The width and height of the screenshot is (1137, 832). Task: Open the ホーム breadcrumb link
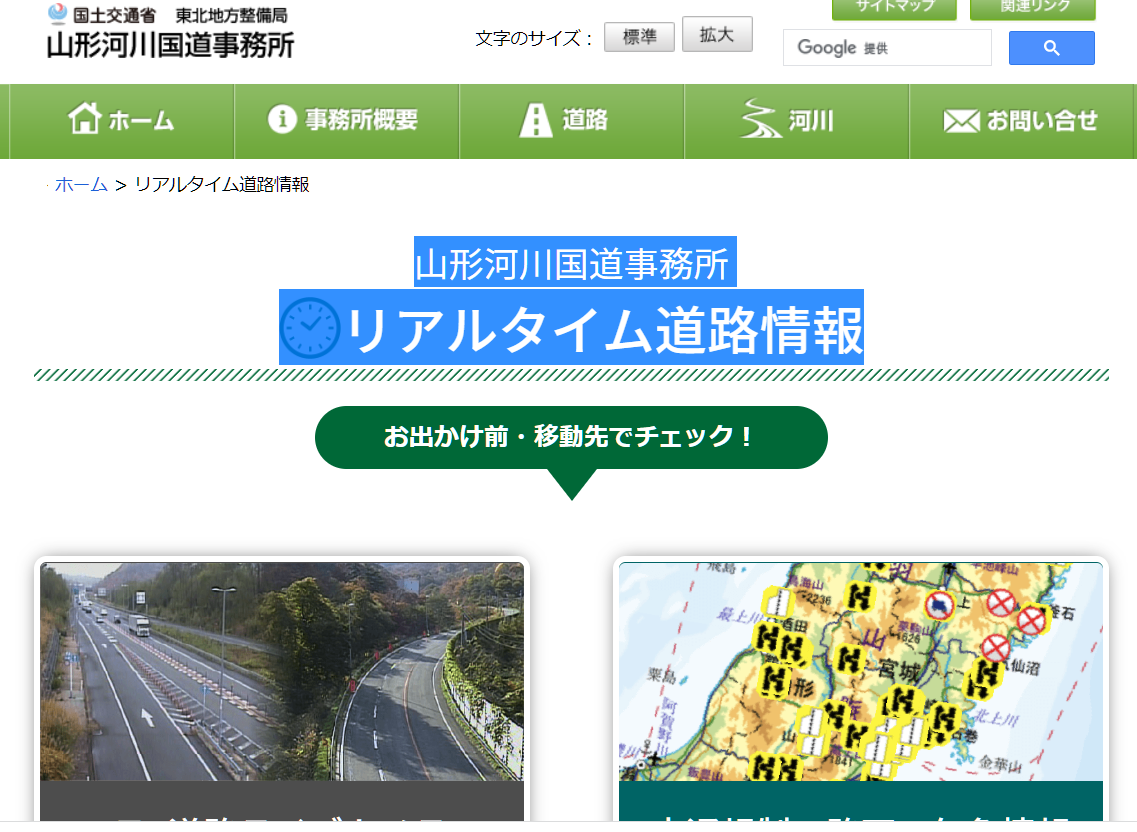81,184
